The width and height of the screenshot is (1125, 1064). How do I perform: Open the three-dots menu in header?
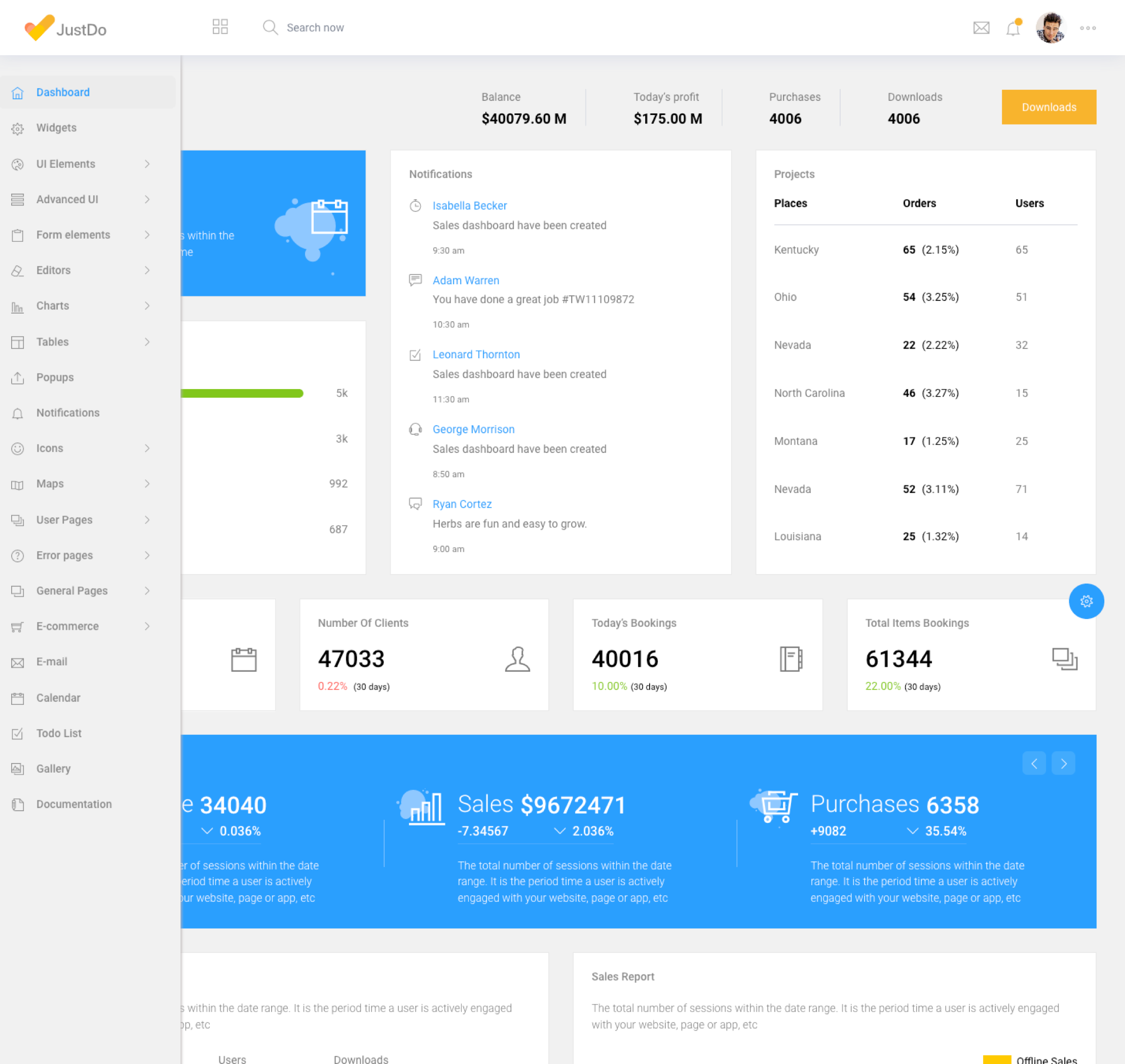pos(1087,28)
